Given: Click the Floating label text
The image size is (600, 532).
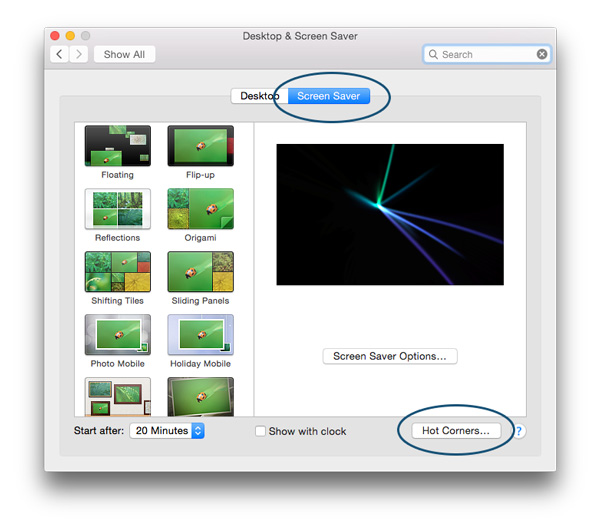Looking at the screenshot, I should coord(117,175).
